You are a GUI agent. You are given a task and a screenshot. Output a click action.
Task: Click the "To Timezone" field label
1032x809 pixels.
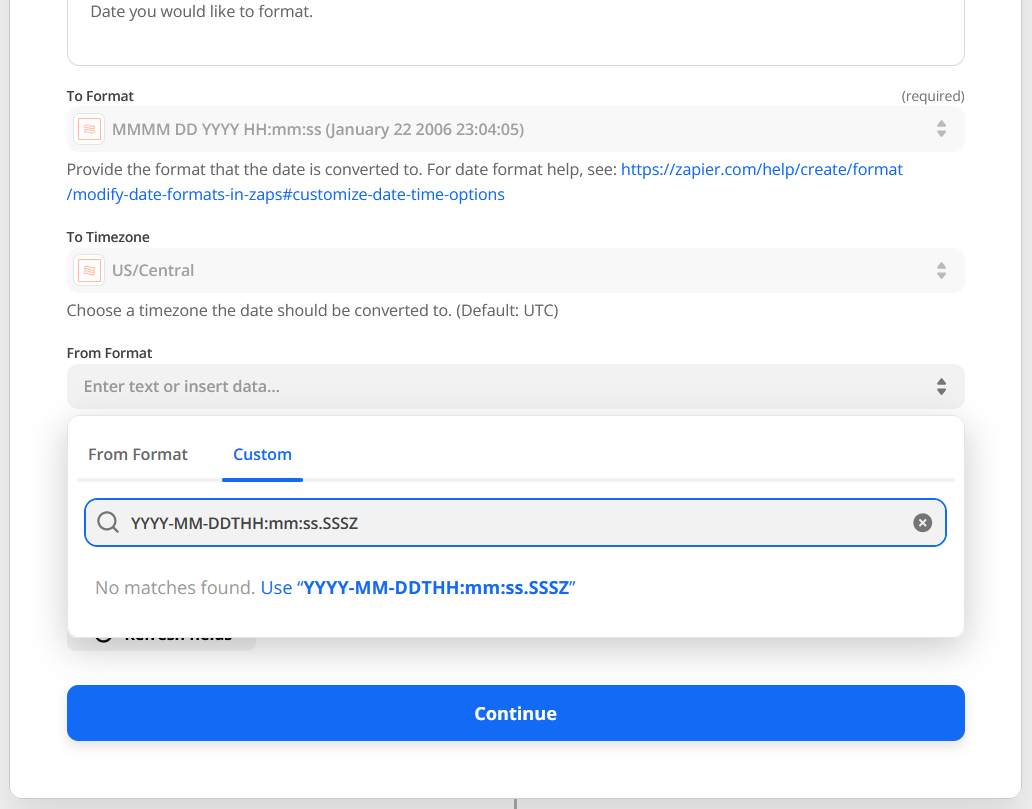(108, 237)
